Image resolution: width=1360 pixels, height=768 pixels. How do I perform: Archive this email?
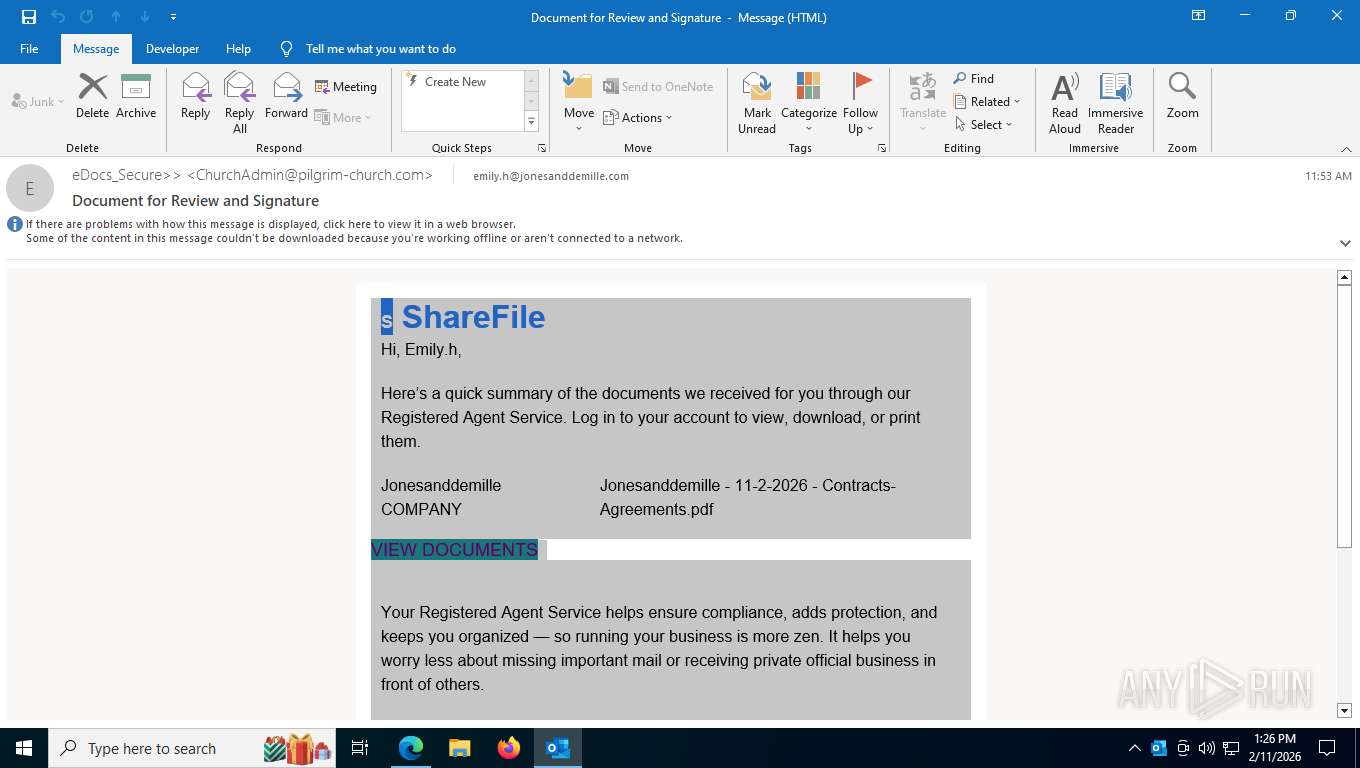[136, 96]
